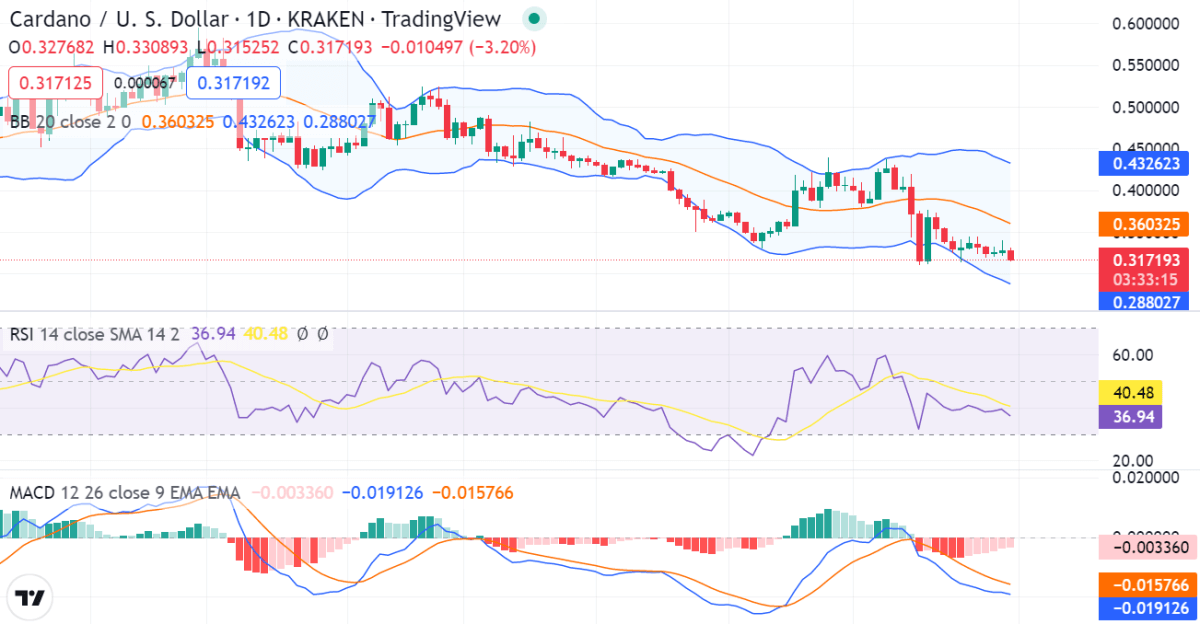Screen dimensions: 1200x624
Task: Click the purple 36.94 RSI axis label
Action: (x=1130, y=415)
